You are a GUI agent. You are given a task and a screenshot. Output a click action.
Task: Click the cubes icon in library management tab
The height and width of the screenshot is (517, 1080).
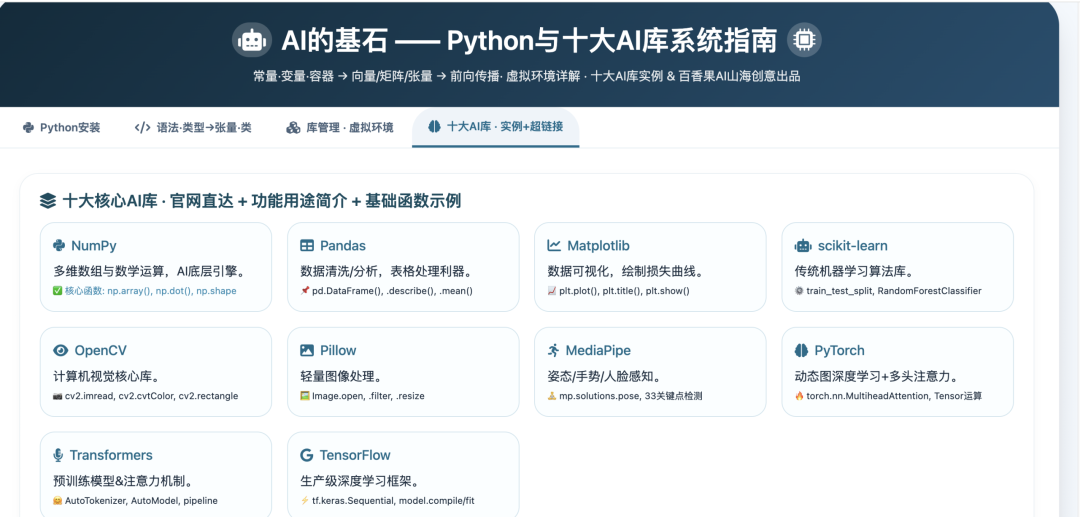293,127
